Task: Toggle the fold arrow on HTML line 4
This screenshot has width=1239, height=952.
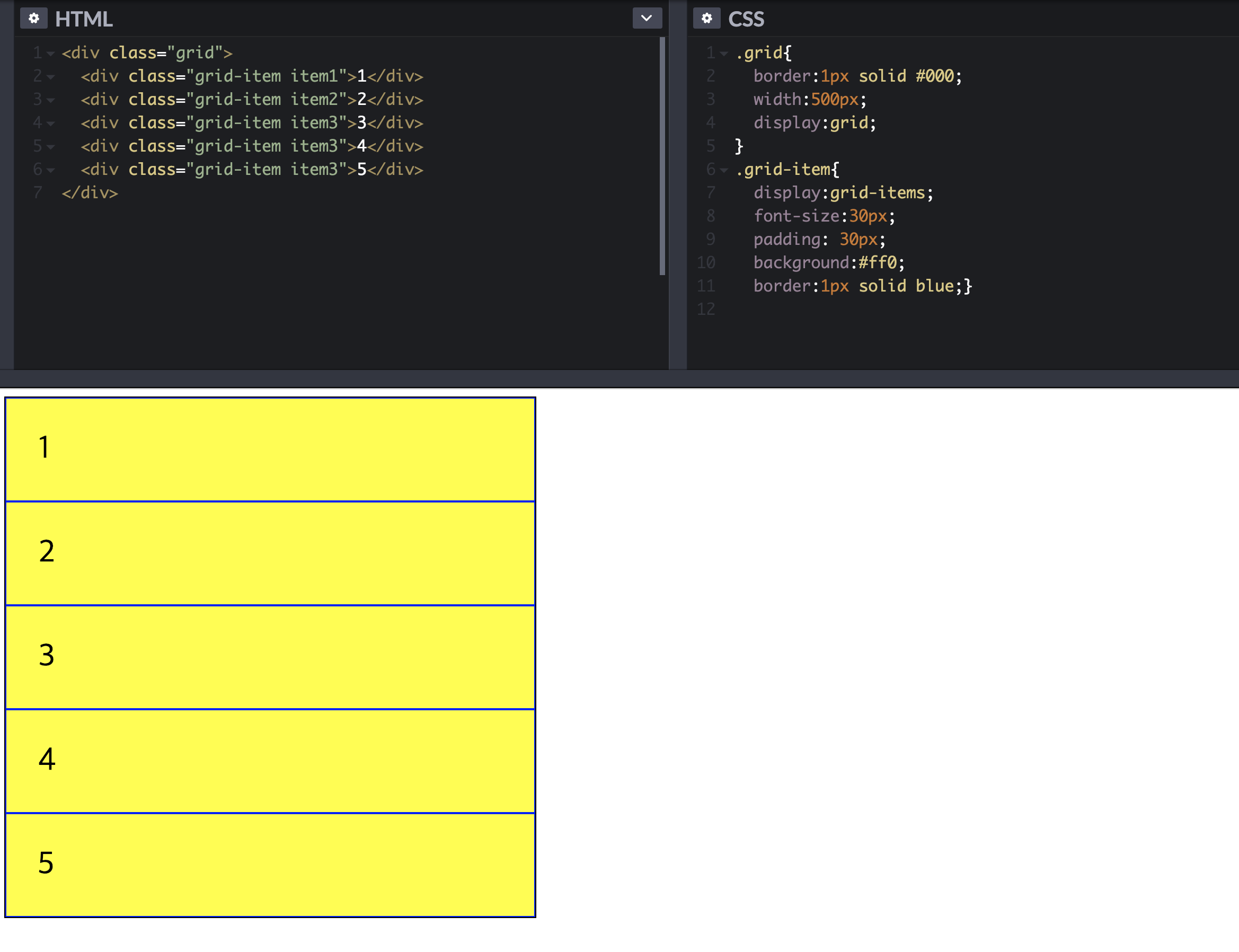Action: (51, 124)
